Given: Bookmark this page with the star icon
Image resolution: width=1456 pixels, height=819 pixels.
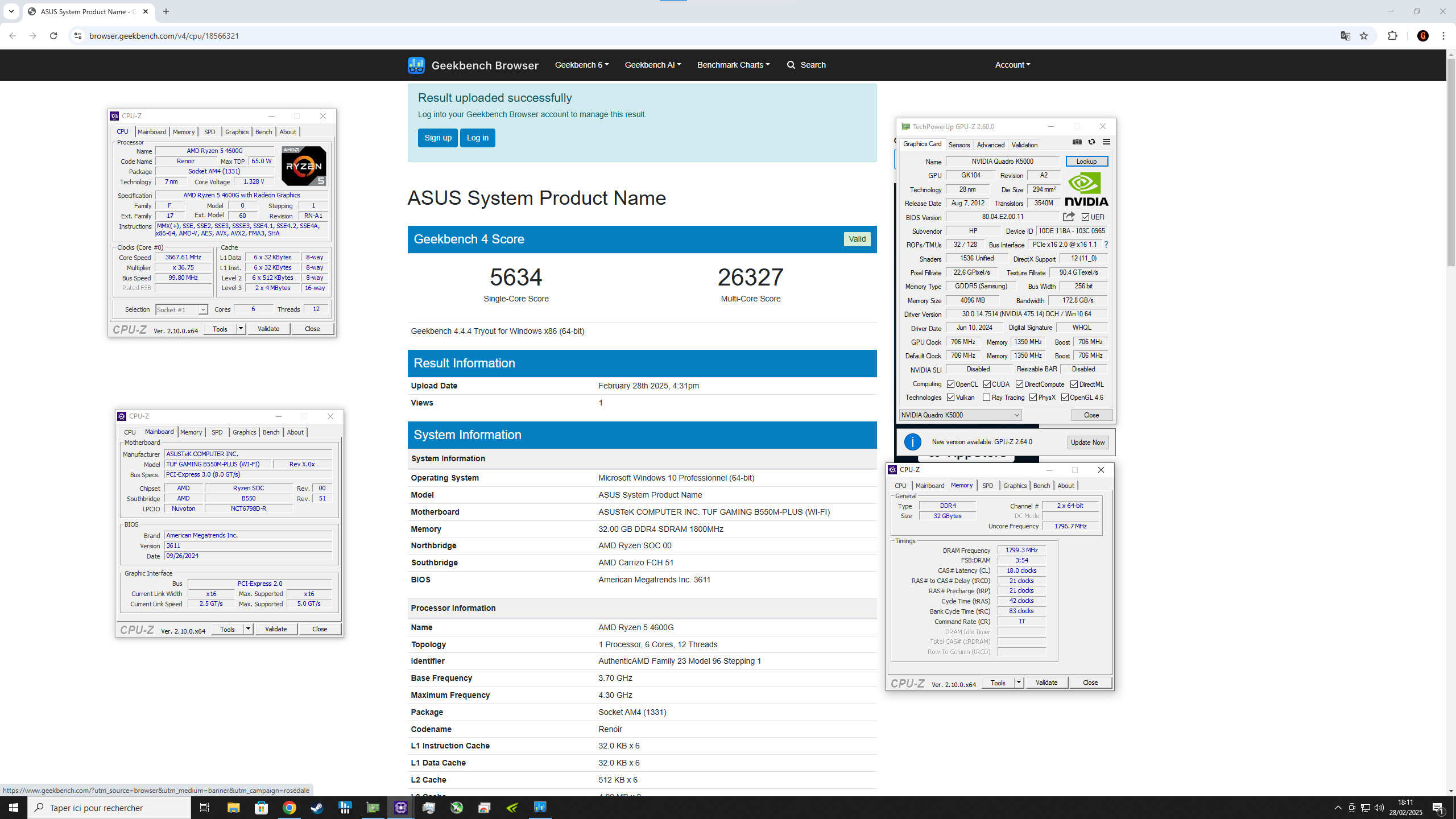Looking at the screenshot, I should 1364,36.
